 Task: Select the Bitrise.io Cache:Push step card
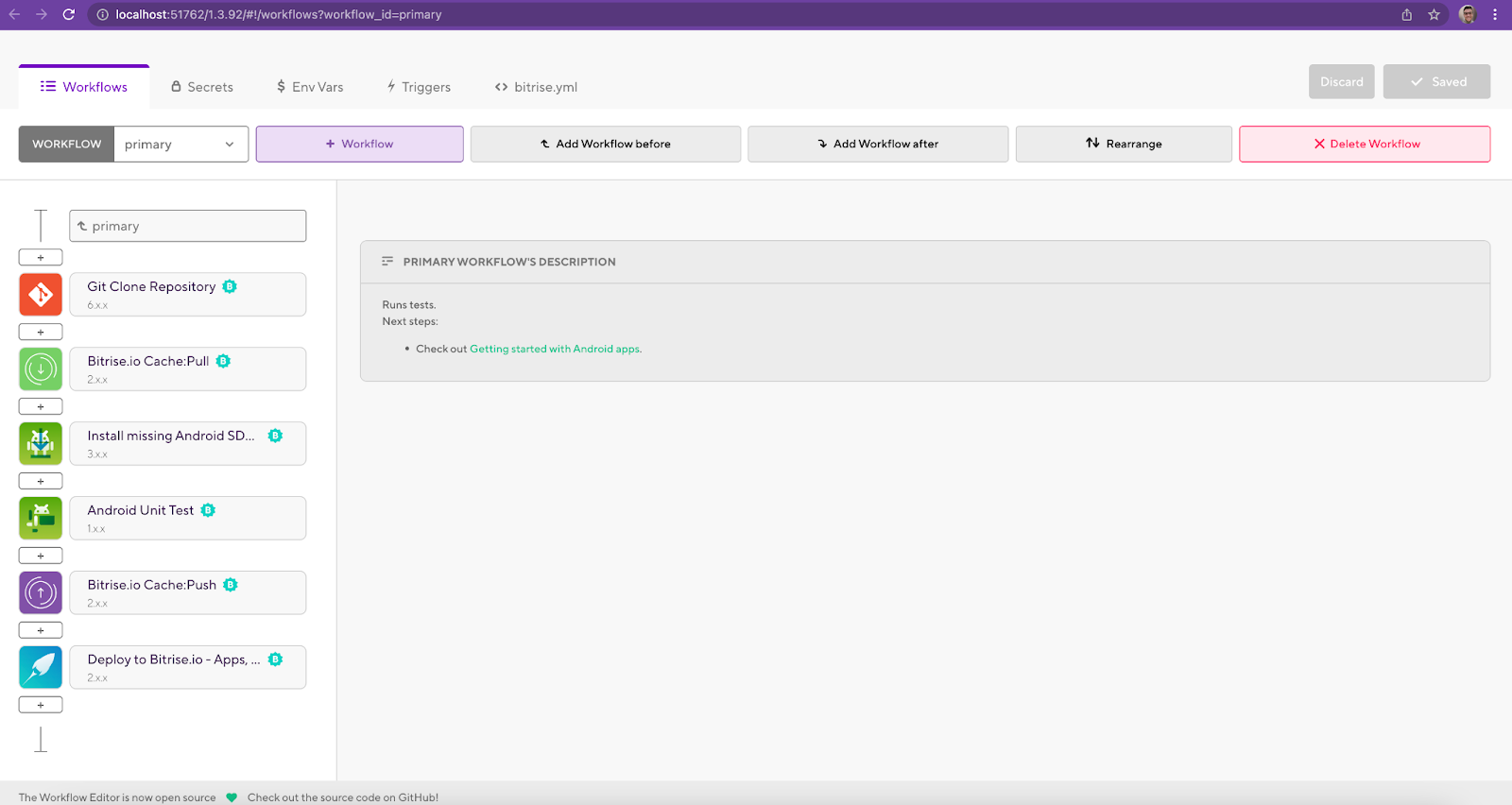(188, 593)
